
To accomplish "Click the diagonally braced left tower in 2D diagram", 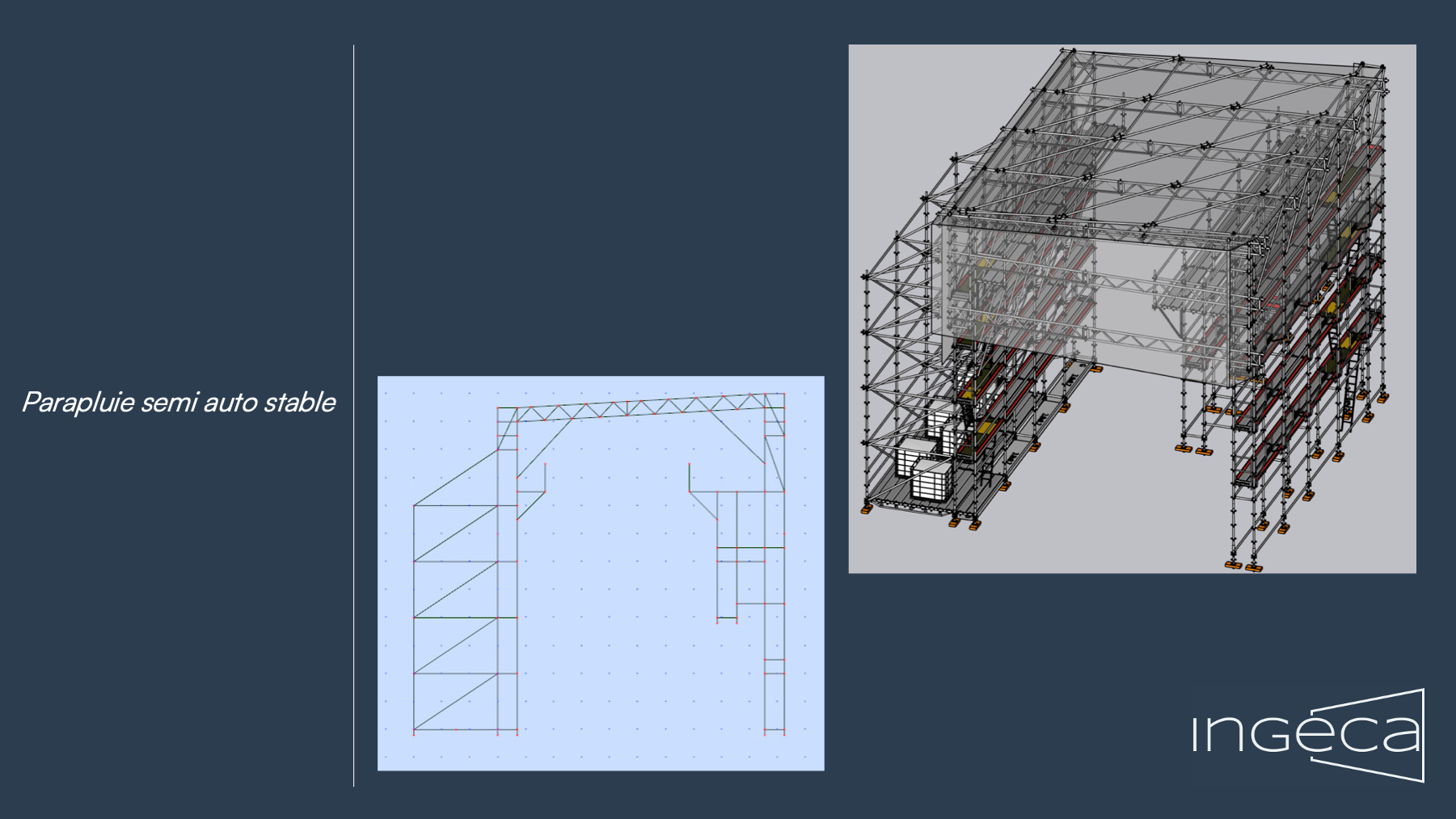I will [455, 618].
